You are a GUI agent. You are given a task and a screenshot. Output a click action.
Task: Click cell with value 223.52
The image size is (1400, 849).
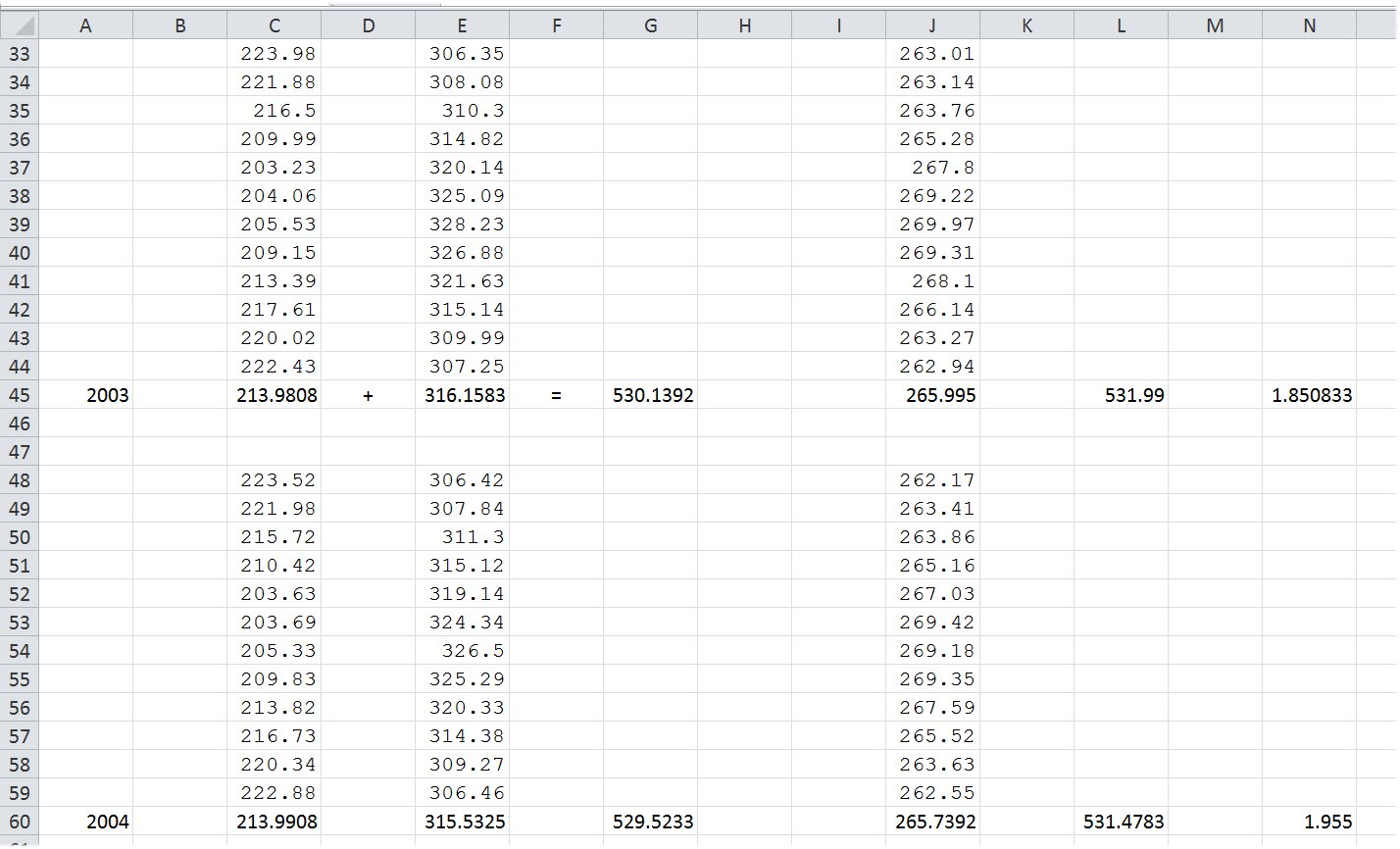click(274, 480)
